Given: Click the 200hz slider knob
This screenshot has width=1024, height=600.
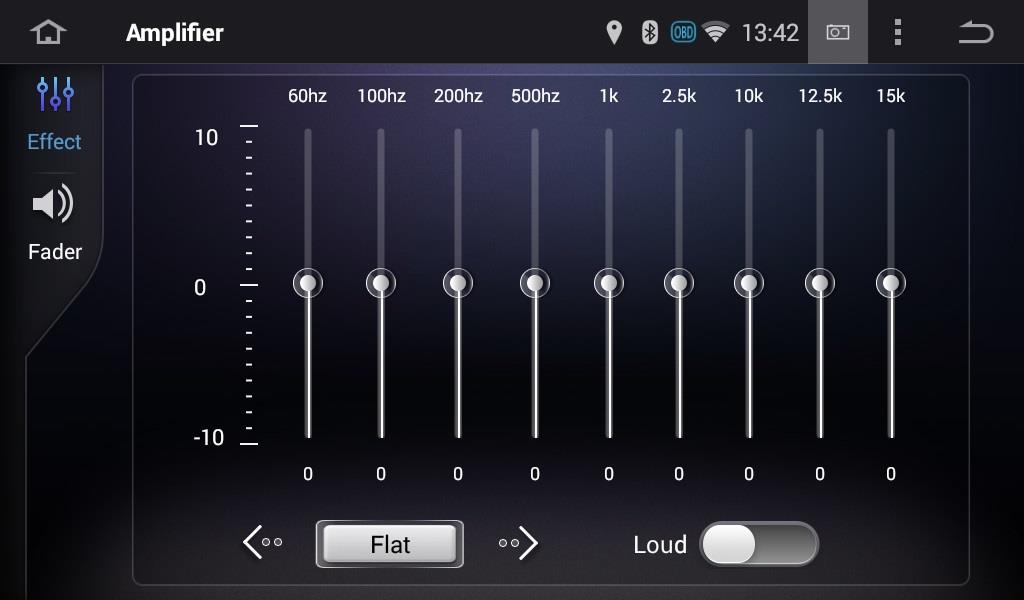Looking at the screenshot, I should (458, 283).
